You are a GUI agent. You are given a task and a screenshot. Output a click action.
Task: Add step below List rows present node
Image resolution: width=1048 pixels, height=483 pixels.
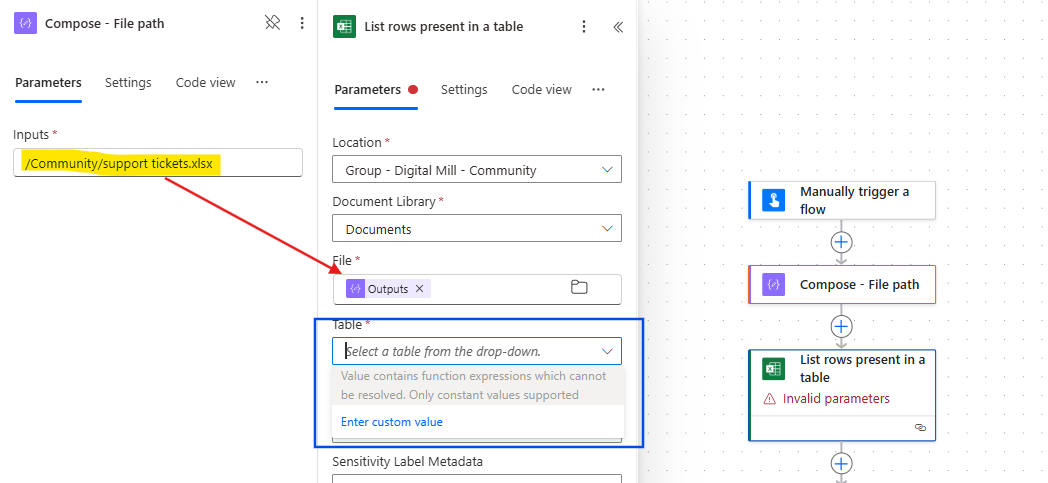point(841,463)
